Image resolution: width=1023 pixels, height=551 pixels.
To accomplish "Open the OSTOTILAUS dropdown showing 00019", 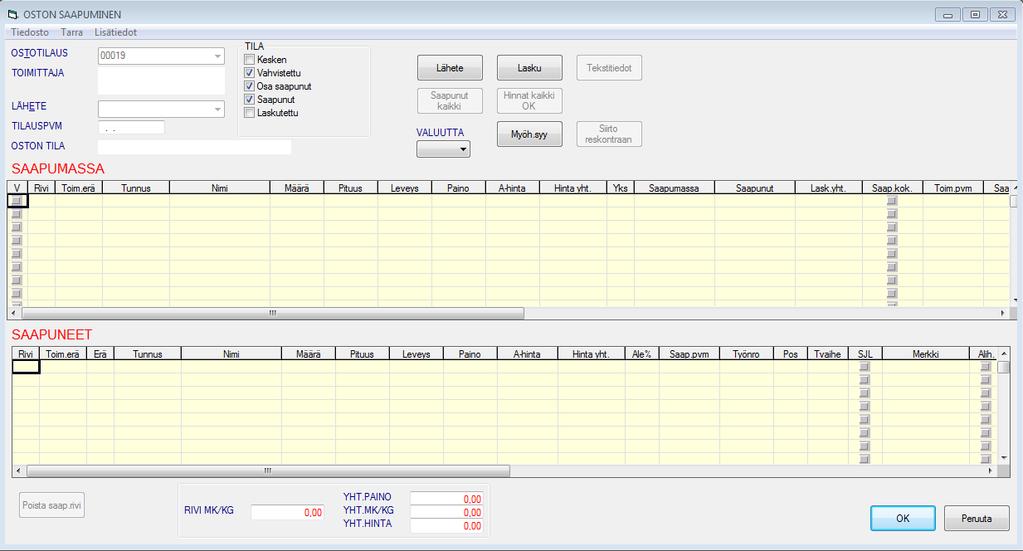I will click(218, 56).
